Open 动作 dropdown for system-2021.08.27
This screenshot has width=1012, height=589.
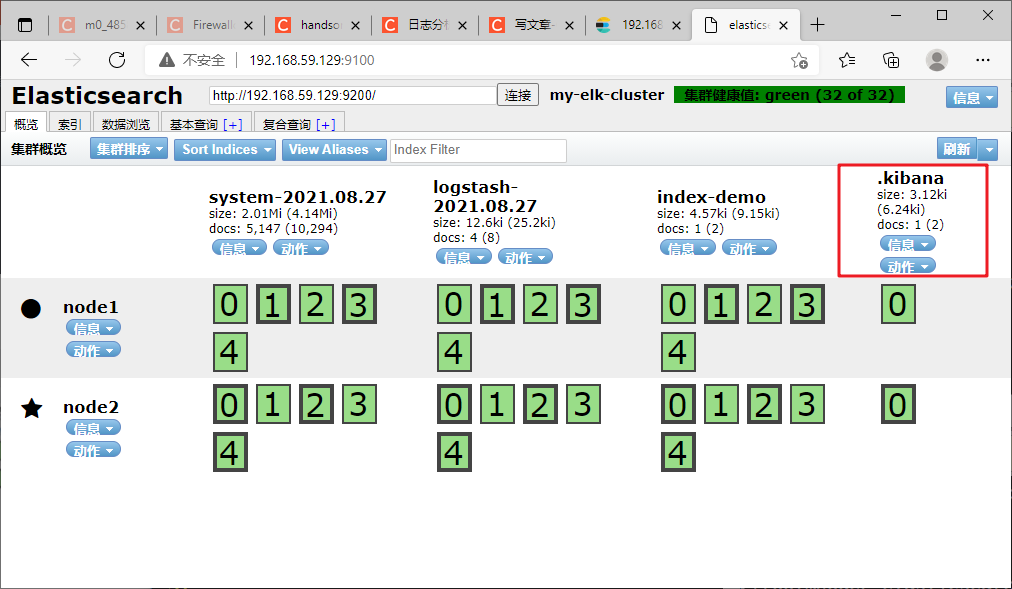301,248
